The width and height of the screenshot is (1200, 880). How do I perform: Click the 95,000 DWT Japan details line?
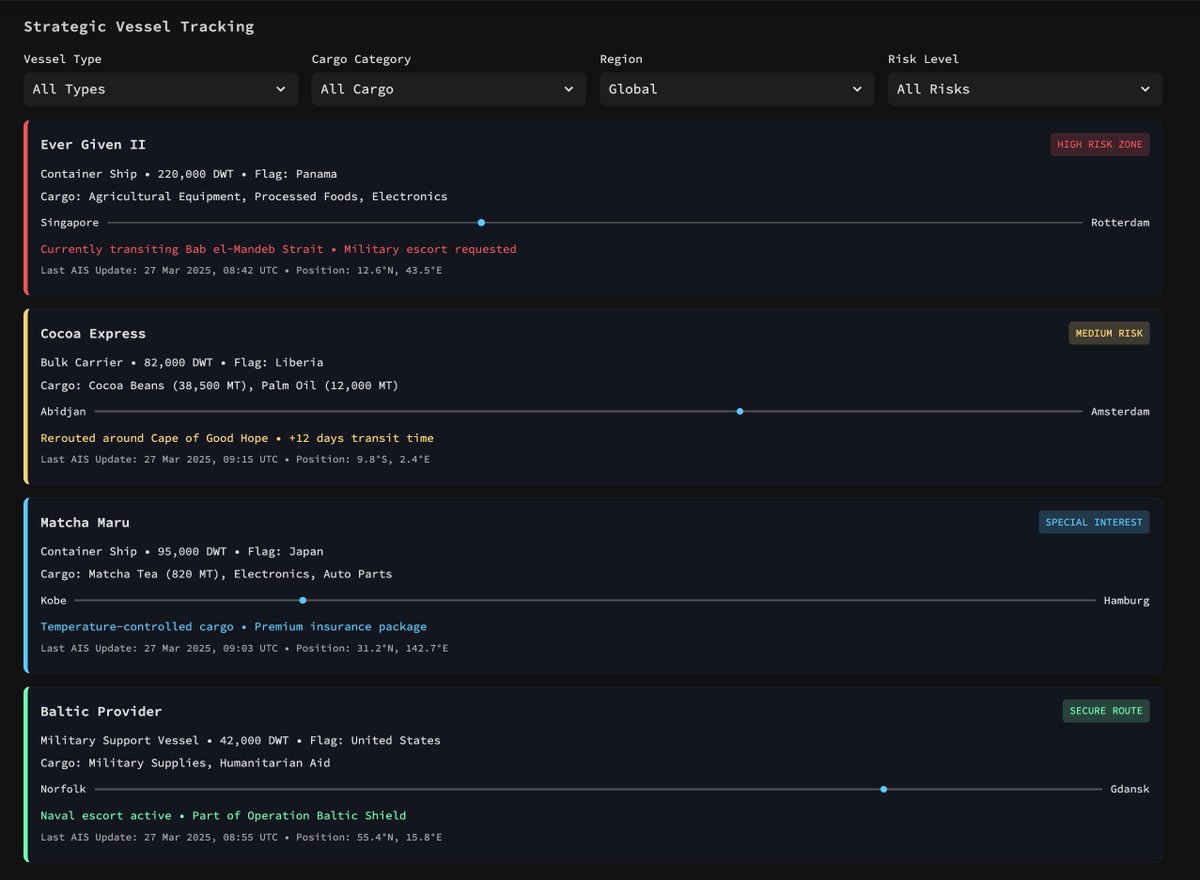click(x=182, y=551)
